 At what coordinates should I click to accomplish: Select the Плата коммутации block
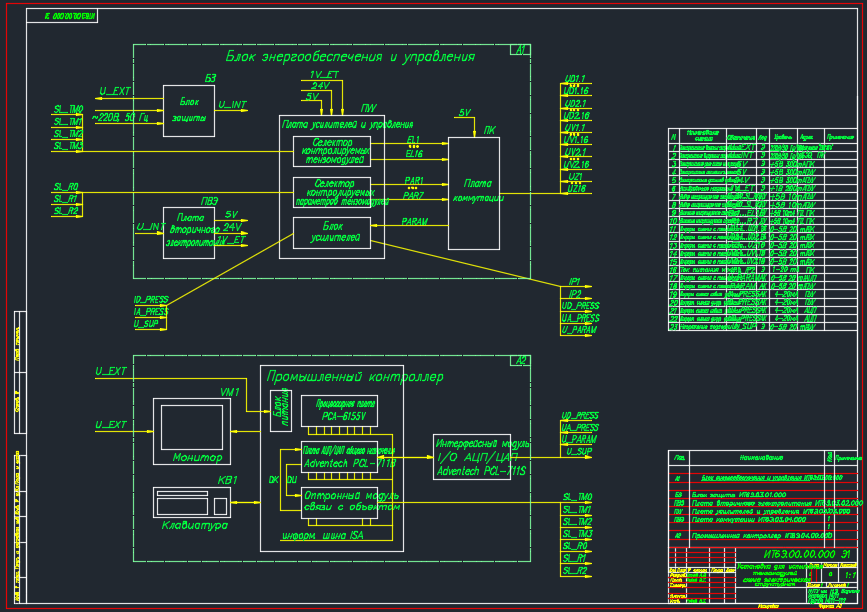click(474, 190)
